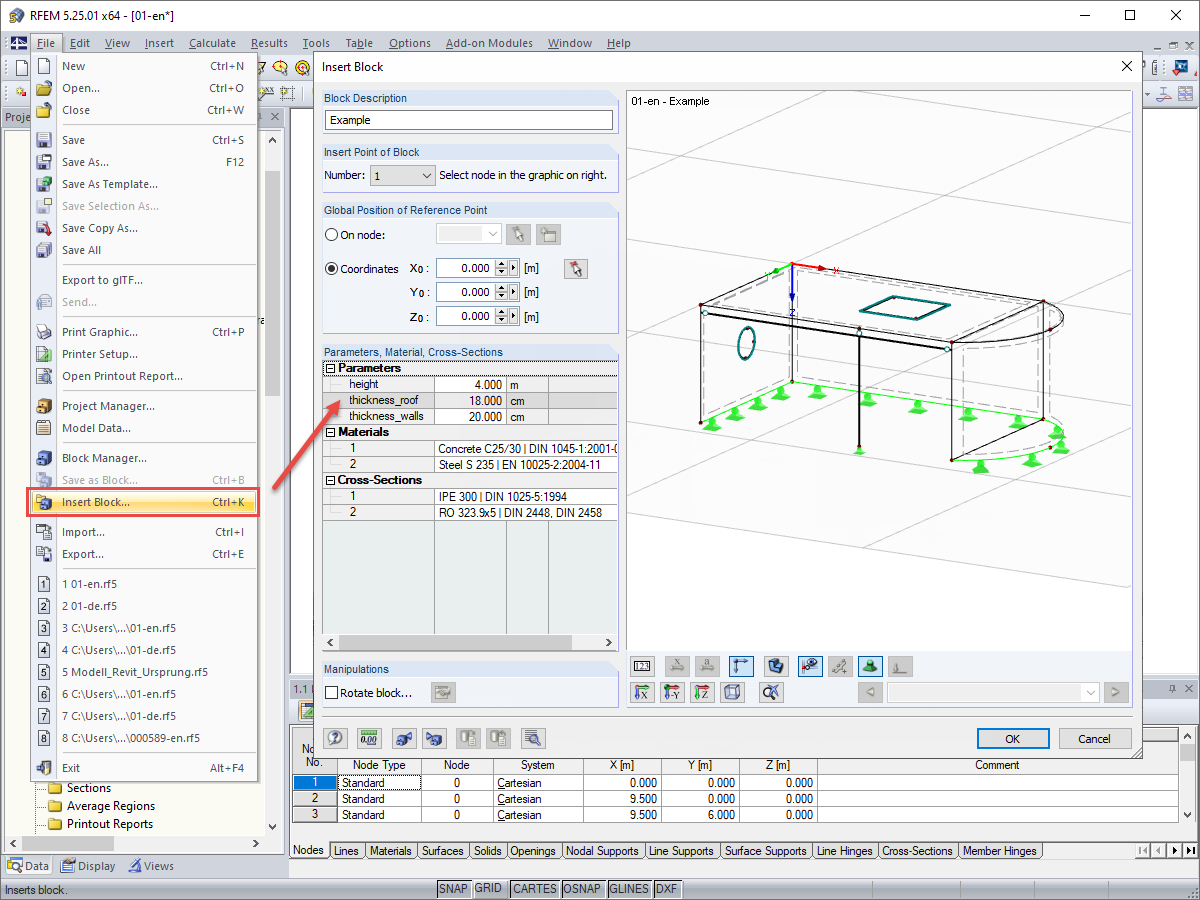Cancel the Insert Block dialog
The height and width of the screenshot is (900, 1200).
(x=1095, y=738)
